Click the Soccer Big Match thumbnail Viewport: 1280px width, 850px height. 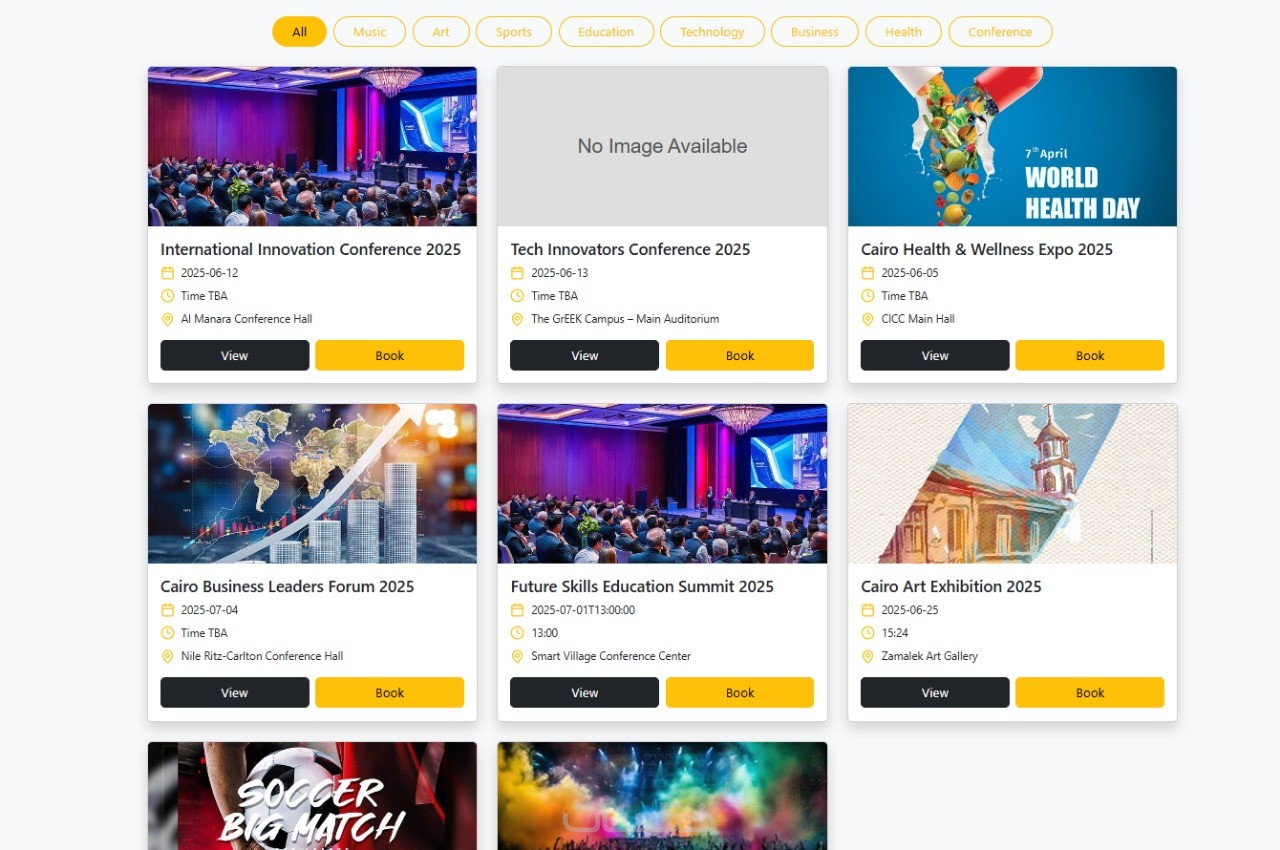click(x=312, y=796)
